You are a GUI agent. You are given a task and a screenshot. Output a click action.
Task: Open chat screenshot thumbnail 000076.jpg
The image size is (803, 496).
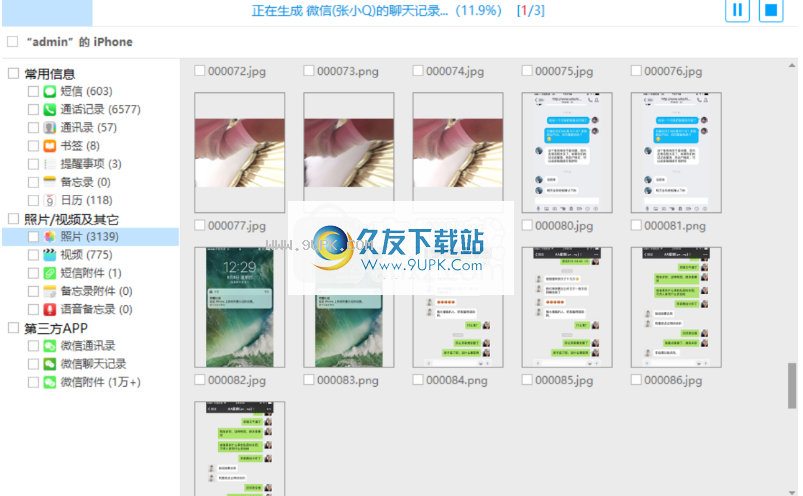[676, 153]
